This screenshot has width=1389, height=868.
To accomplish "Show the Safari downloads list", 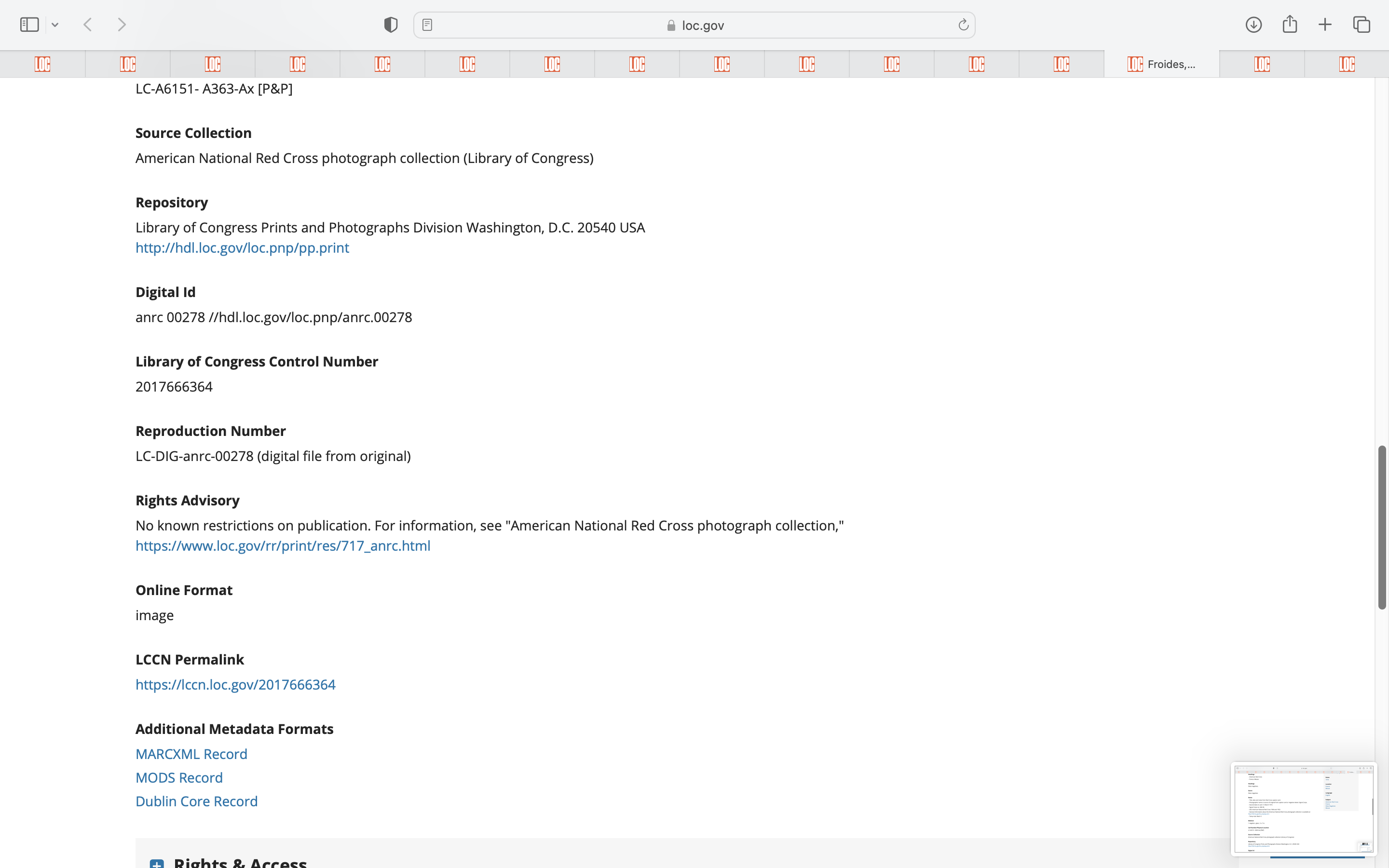I will coord(1253,25).
